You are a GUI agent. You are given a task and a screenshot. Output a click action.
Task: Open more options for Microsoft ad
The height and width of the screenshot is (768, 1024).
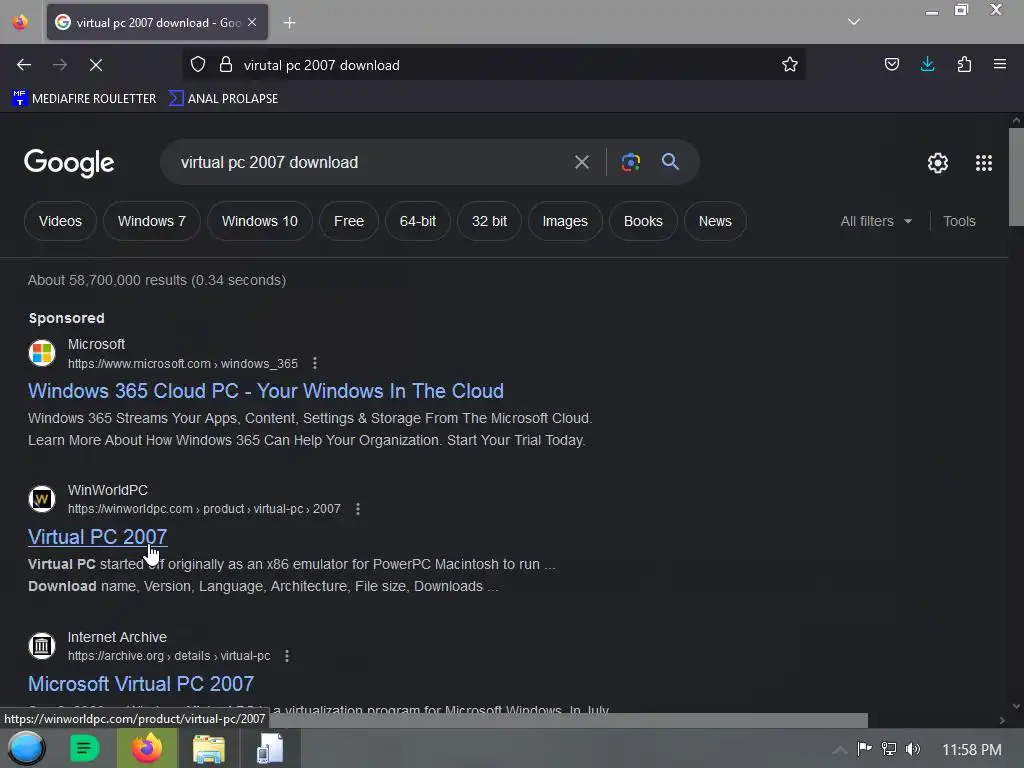pos(315,363)
